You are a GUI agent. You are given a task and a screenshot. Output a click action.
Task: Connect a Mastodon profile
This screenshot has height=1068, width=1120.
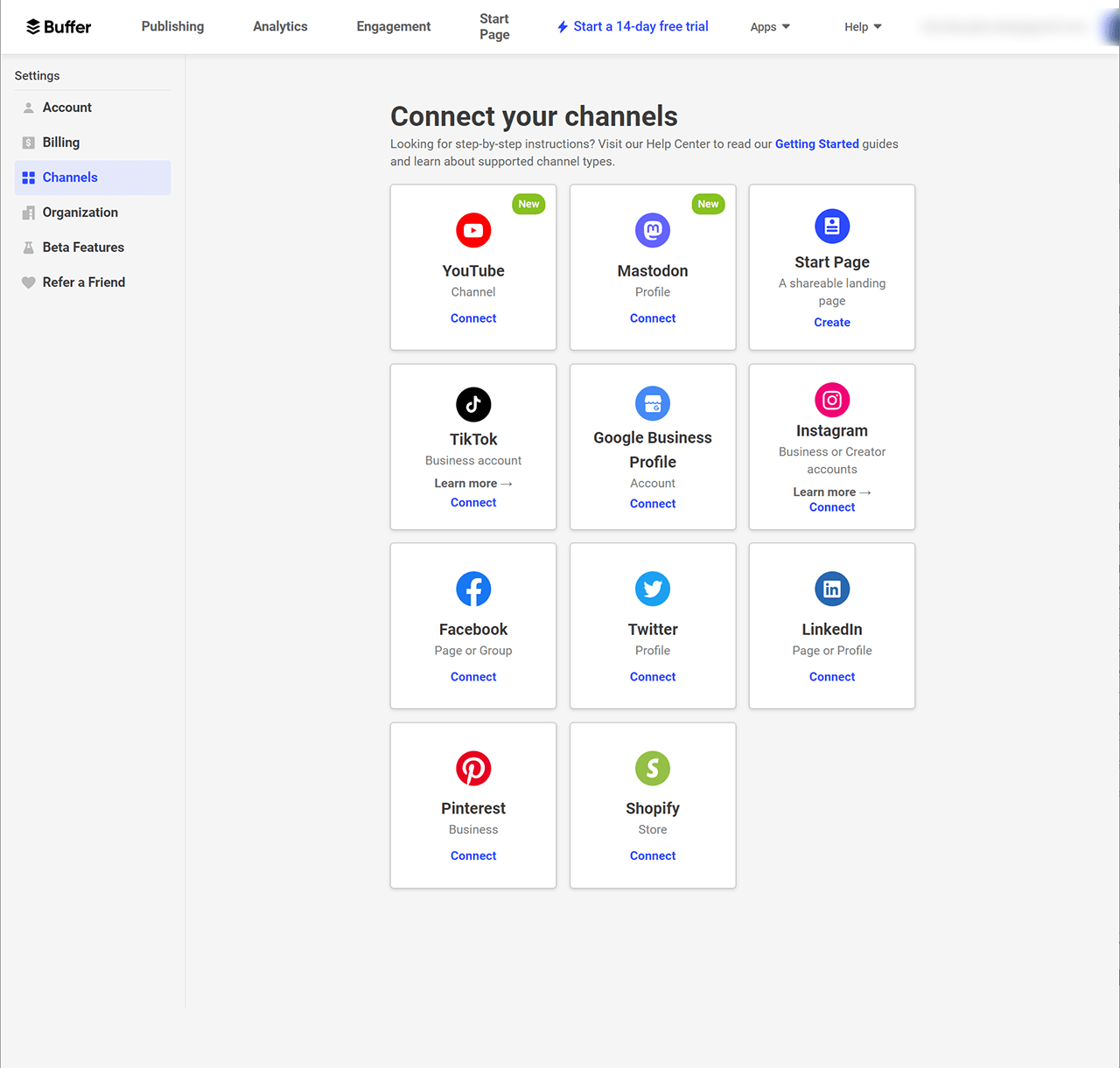[653, 318]
